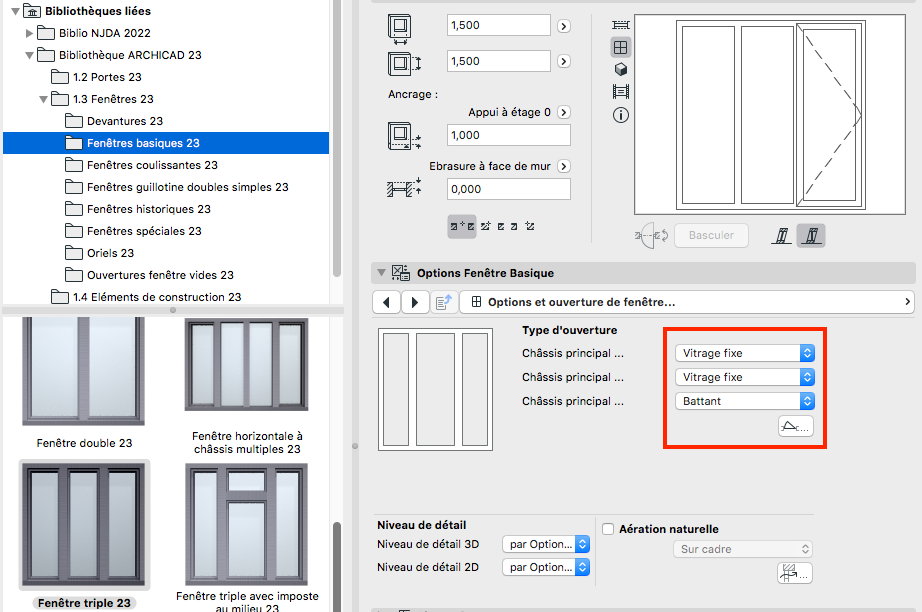Select the last anchor point option icon

tap(530, 226)
